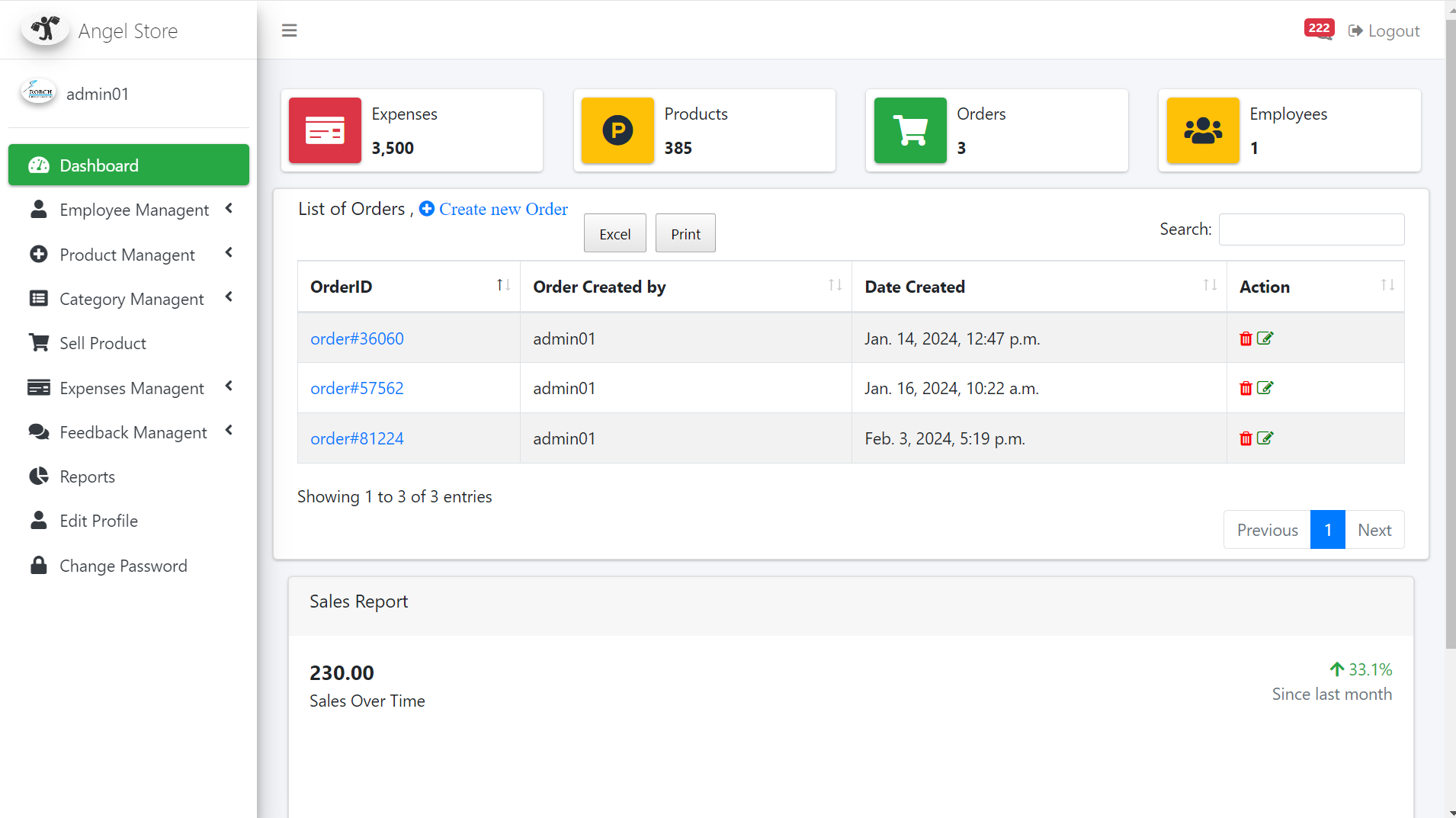
Task: Delete order#57562 with trash icon
Action: tap(1246, 388)
